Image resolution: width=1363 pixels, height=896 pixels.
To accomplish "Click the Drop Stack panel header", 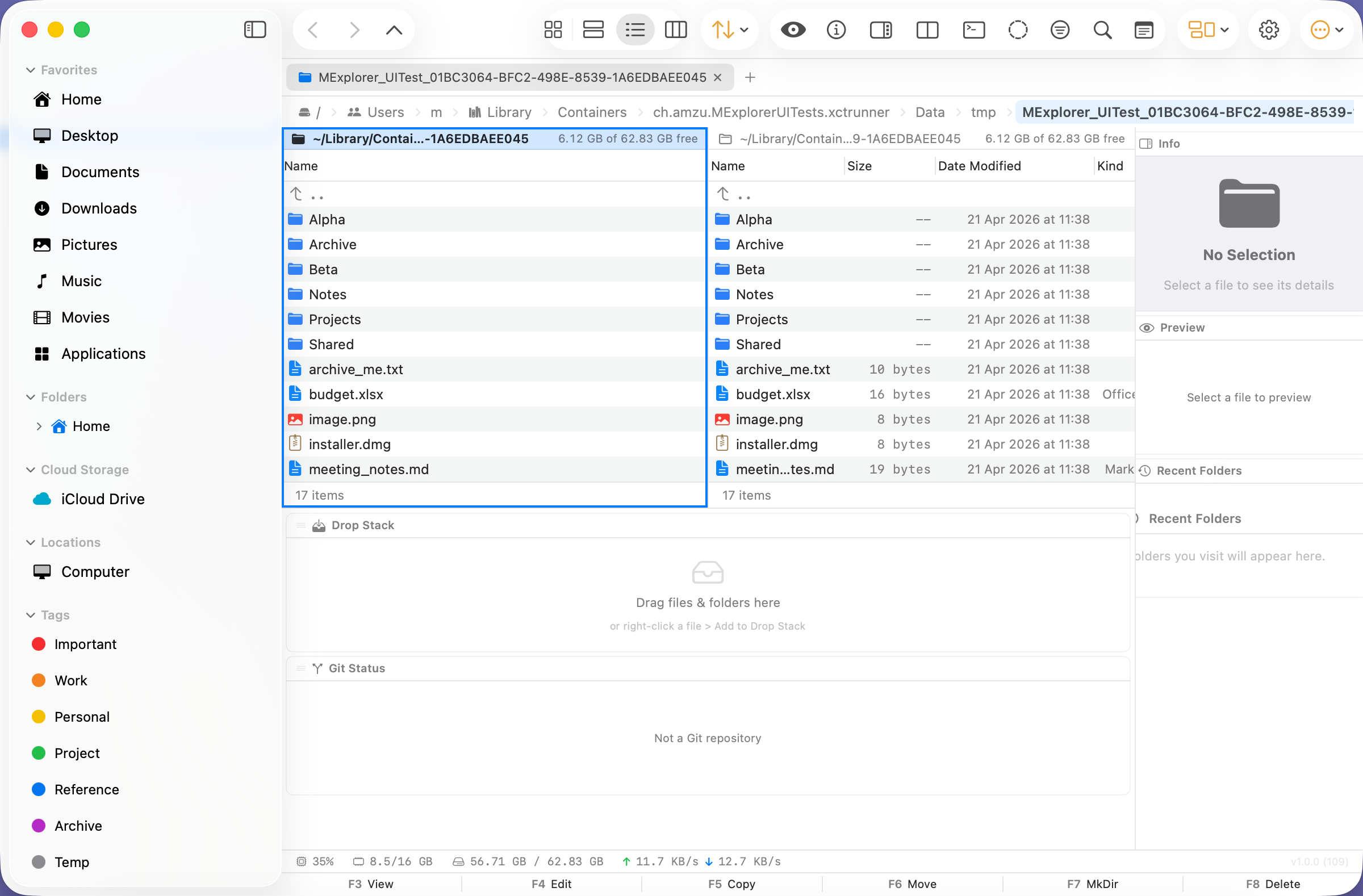I will [x=708, y=525].
